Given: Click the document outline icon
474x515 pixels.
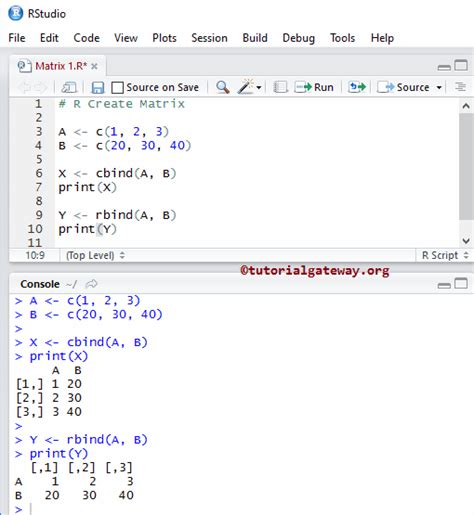Looking at the screenshot, I should (460, 87).
